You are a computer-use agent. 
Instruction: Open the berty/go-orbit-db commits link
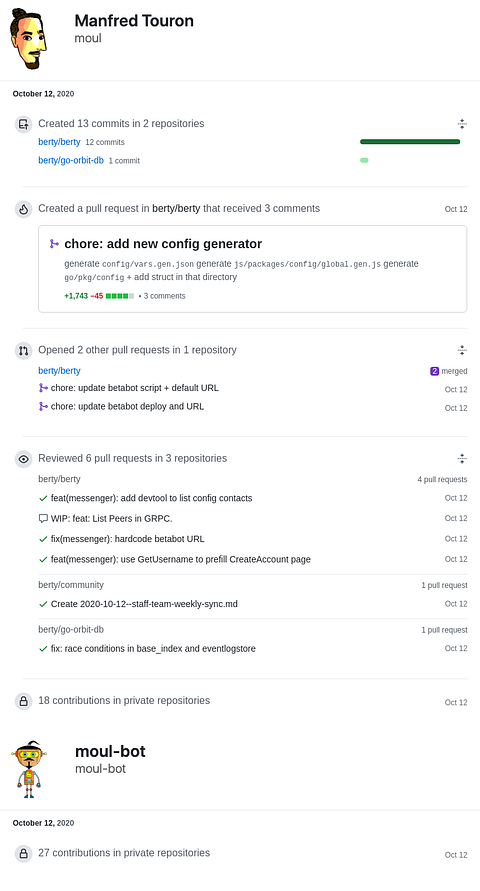(71, 160)
